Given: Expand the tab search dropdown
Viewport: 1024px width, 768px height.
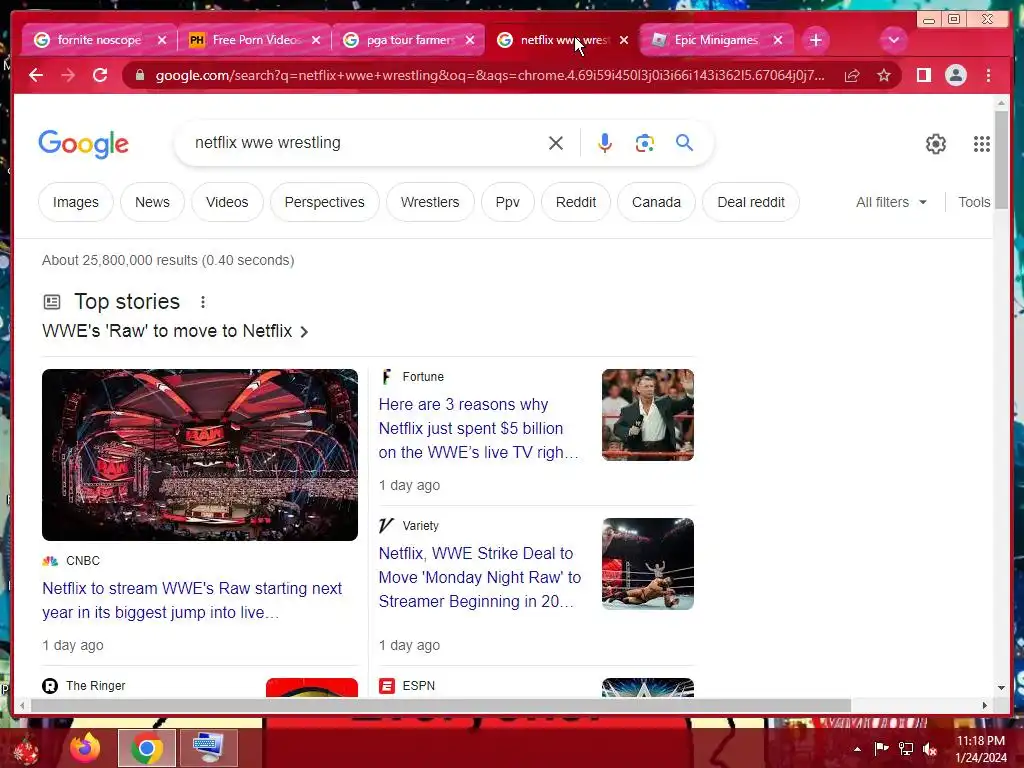Looking at the screenshot, I should (893, 40).
